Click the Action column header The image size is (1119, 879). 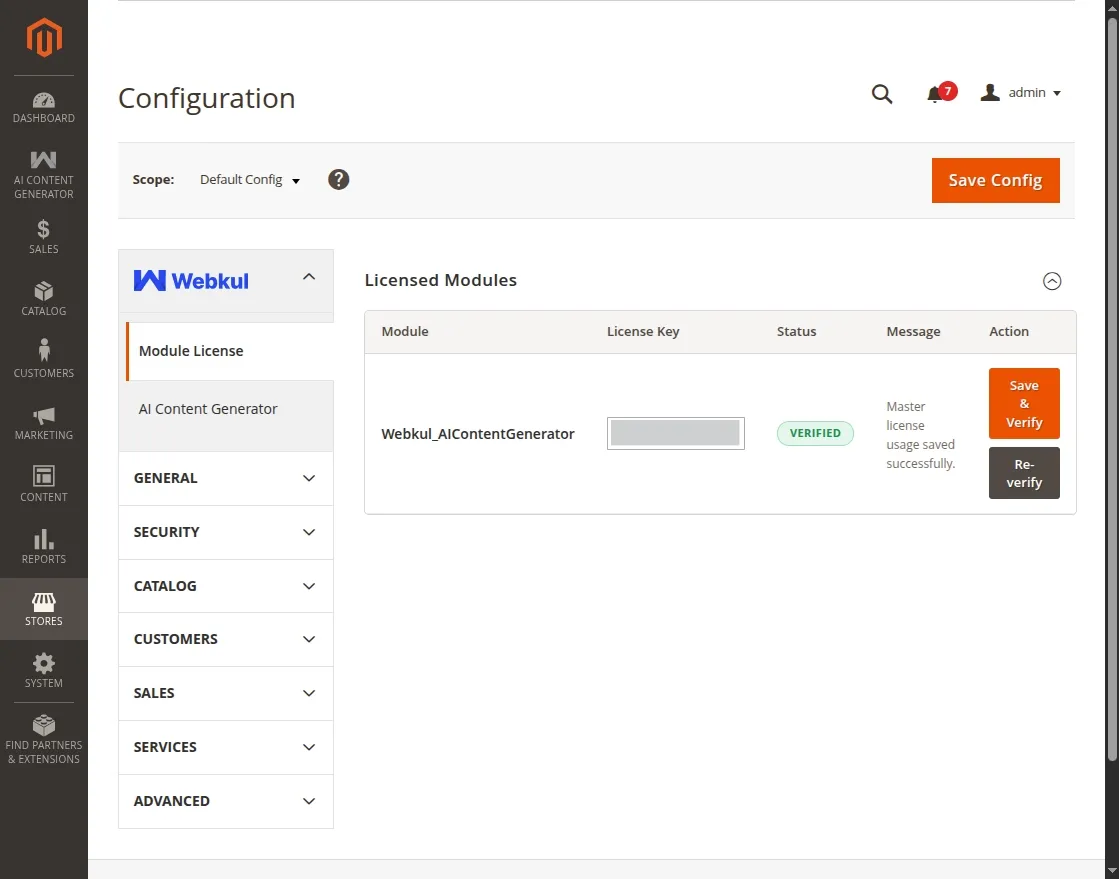point(1009,332)
